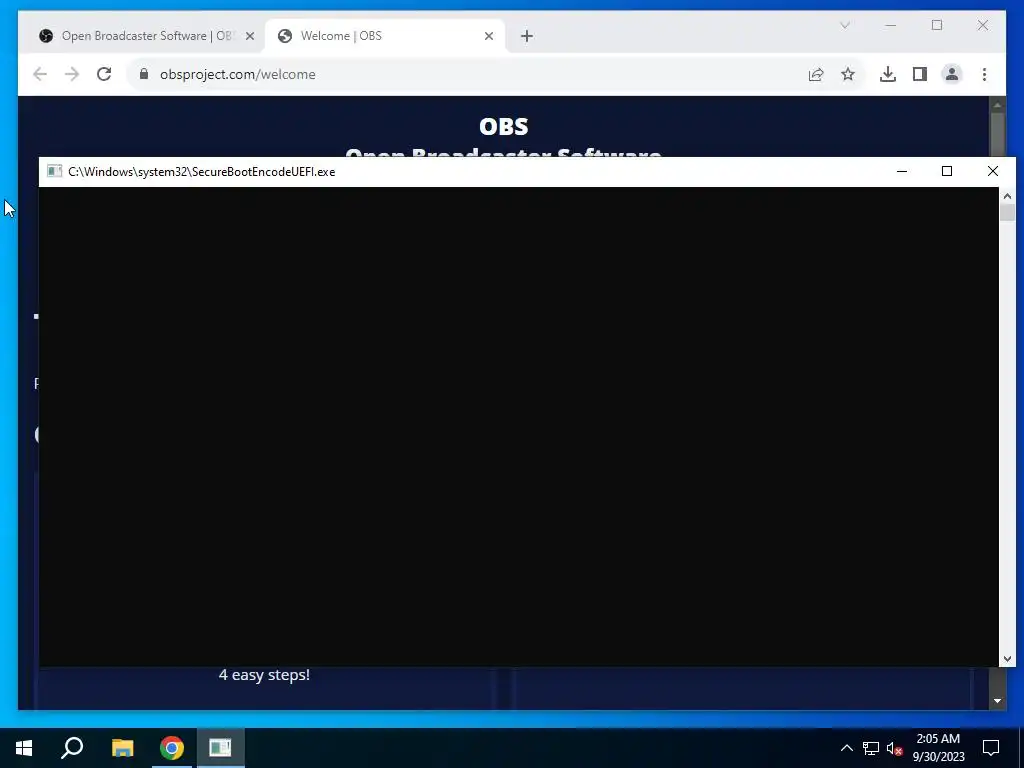Open the Windows Start menu
Screen dimensions: 1024x768
click(x=24, y=748)
